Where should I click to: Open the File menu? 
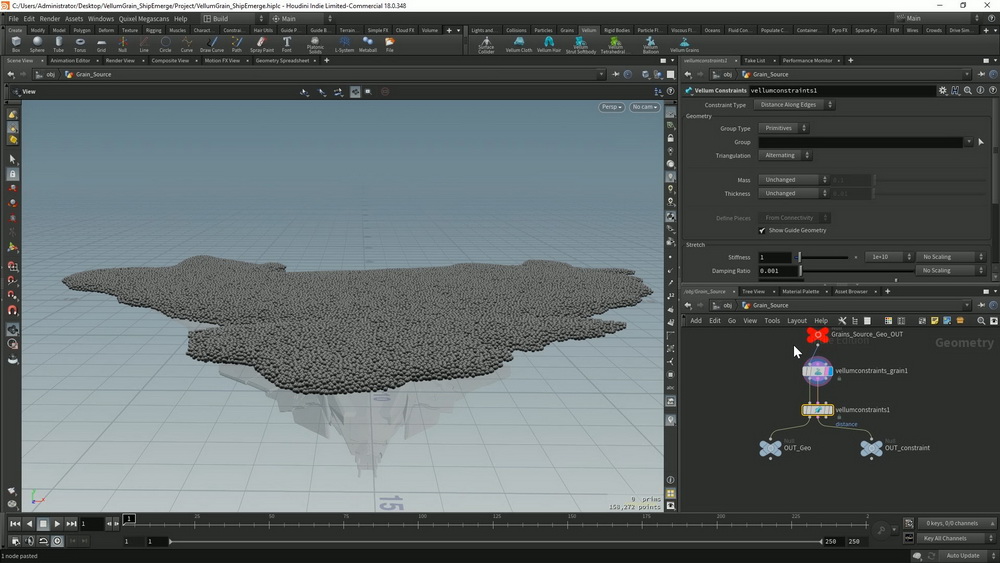point(13,18)
